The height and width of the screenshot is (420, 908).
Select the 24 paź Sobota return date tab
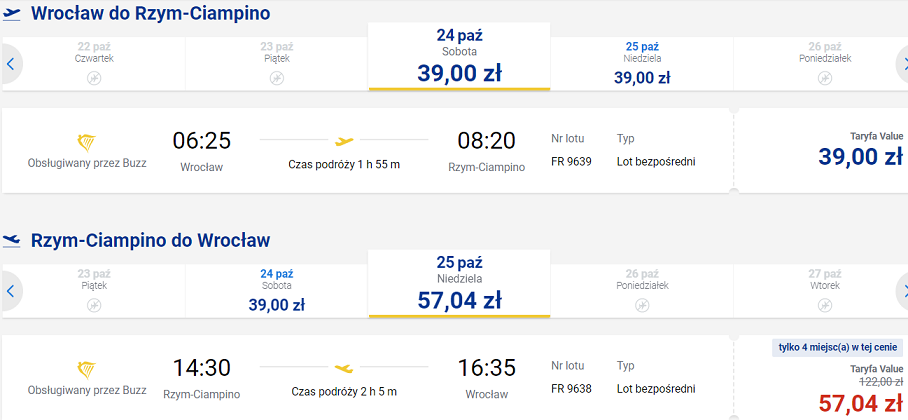coord(277,291)
